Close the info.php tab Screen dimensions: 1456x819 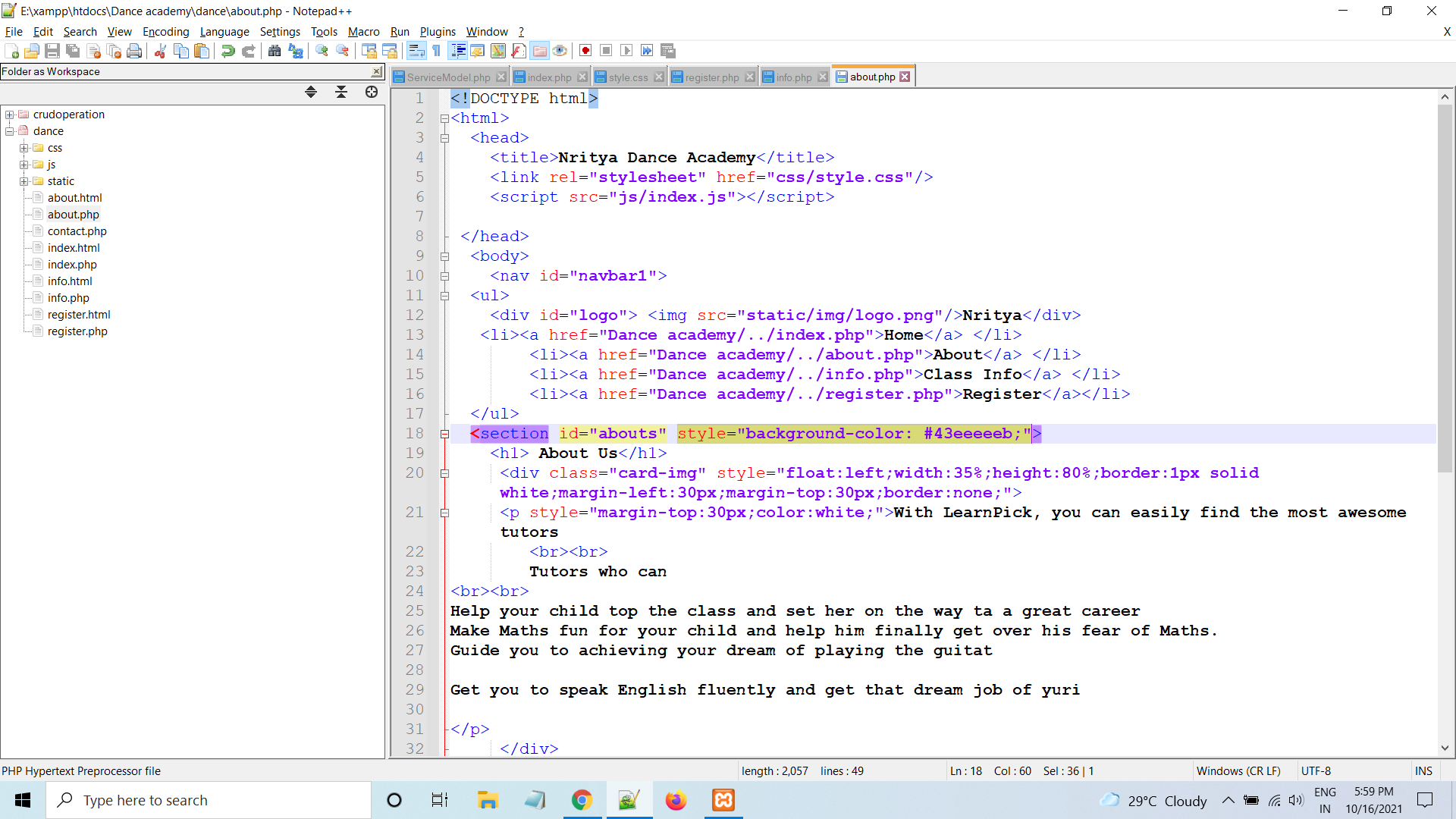coord(823,77)
